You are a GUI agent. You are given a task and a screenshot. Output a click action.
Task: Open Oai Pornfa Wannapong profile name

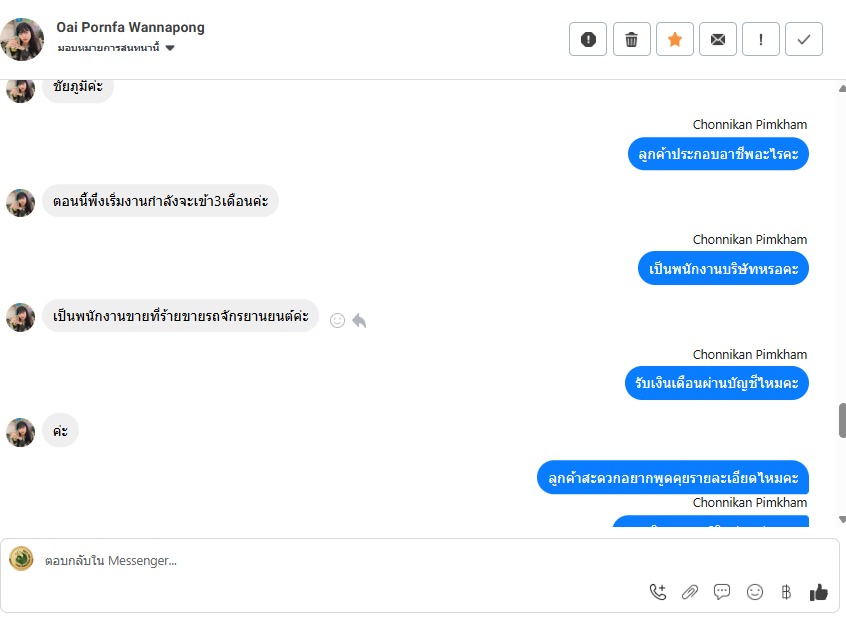tap(131, 28)
